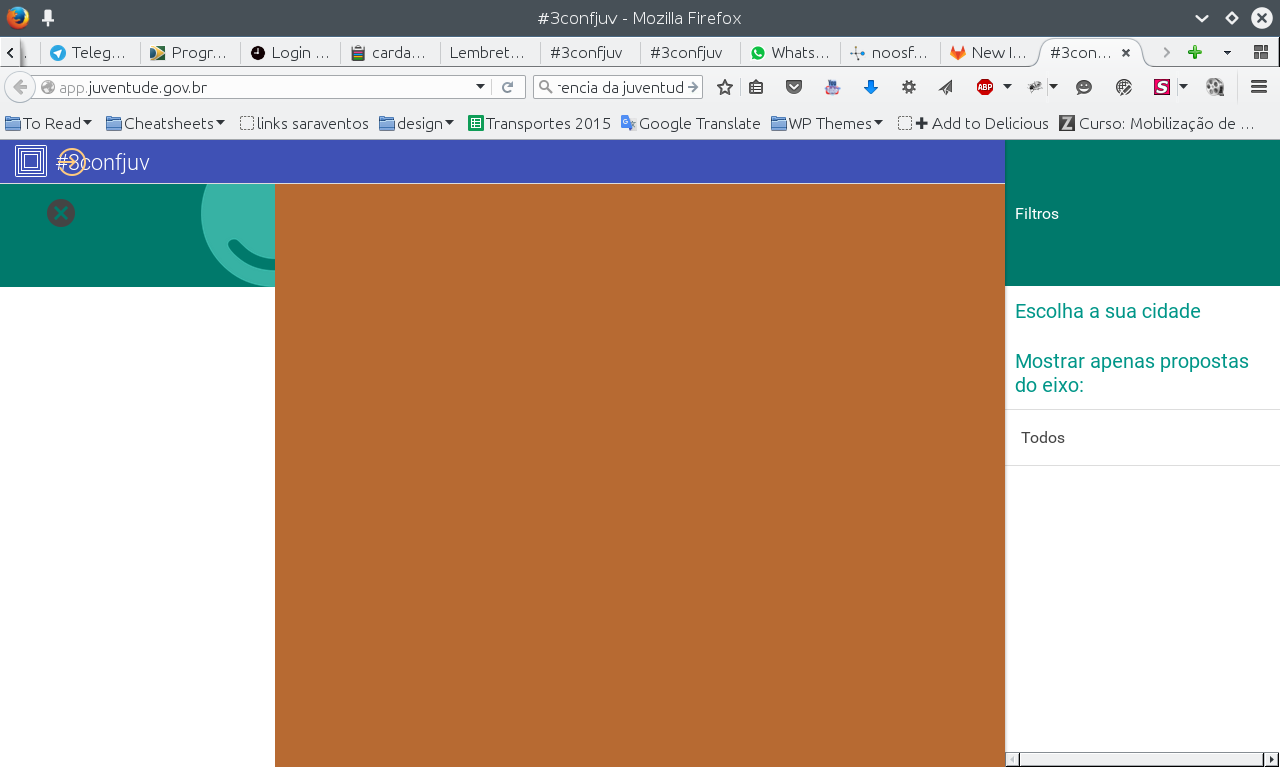Click the Filtros panel heading
The height and width of the screenshot is (767, 1280).
point(1036,214)
